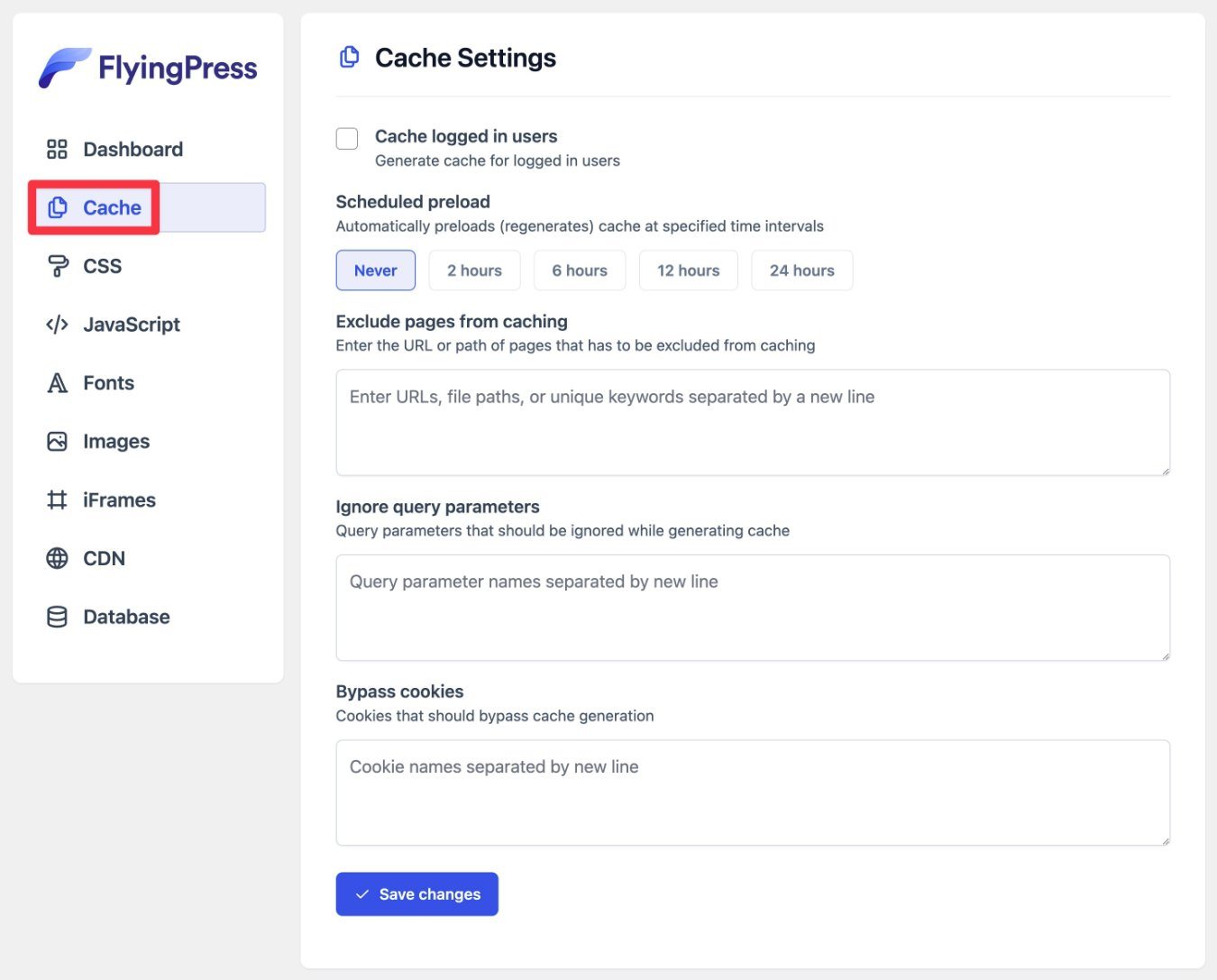Click the Ignore query parameters heading
The height and width of the screenshot is (980, 1217).
point(437,507)
